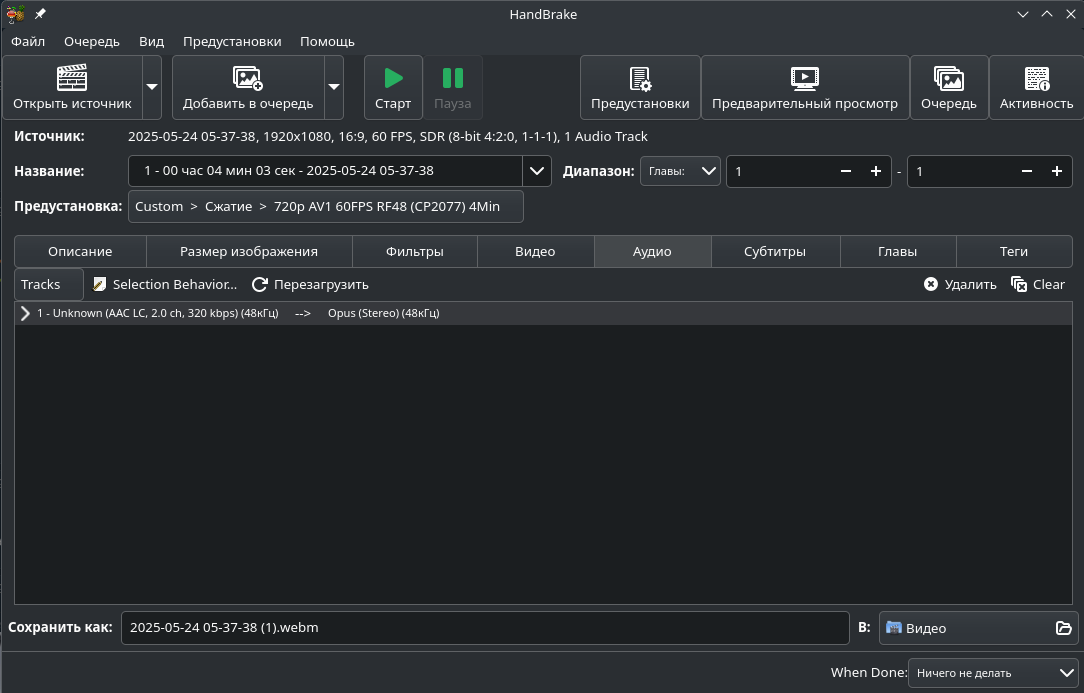Open the Главы range type dropdown
The width and height of the screenshot is (1084, 693).
pyautogui.click(x=680, y=171)
